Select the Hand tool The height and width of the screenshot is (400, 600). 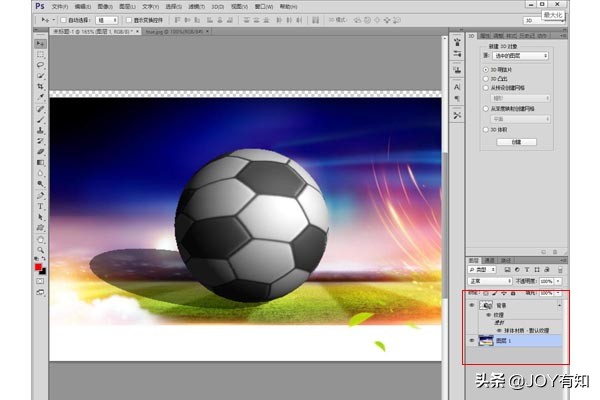point(40,240)
